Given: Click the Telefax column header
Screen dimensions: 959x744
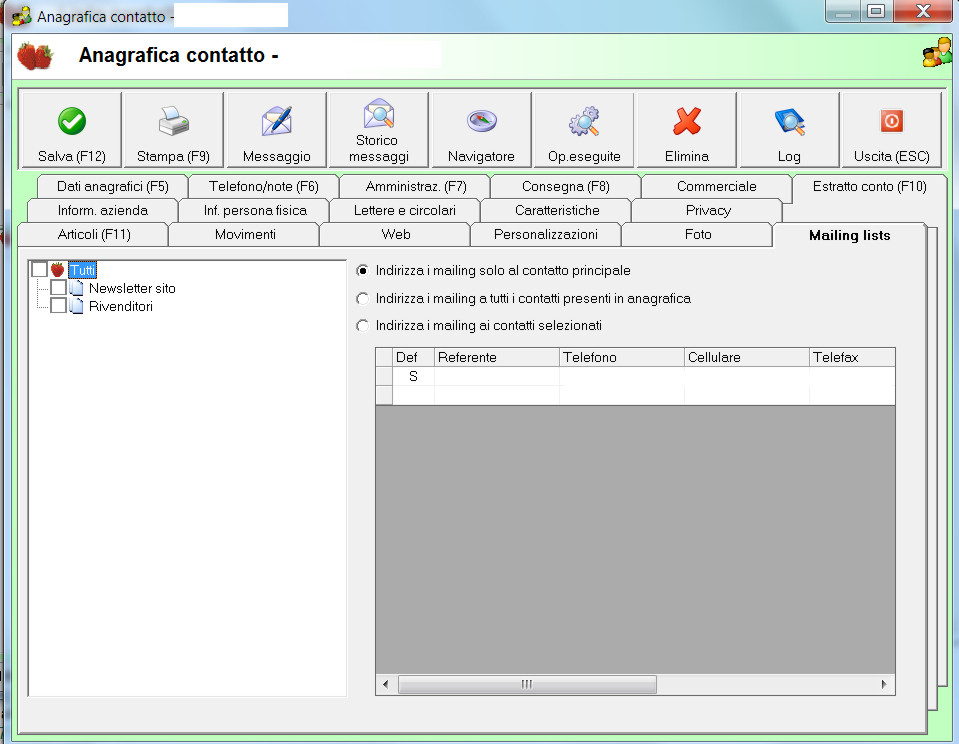Looking at the screenshot, I should 852,357.
